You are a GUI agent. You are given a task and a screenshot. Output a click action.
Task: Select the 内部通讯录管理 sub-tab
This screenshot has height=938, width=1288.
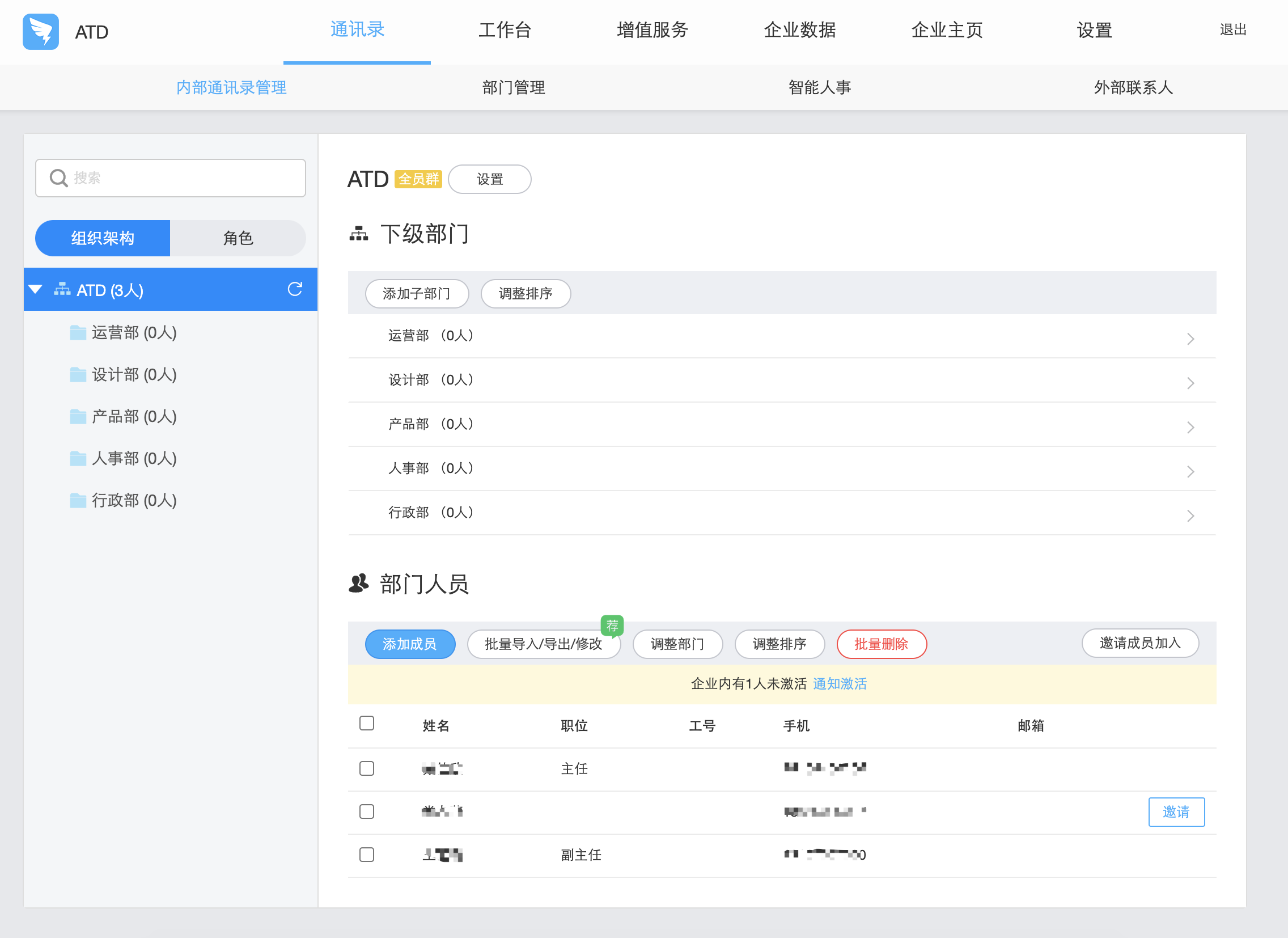point(231,87)
